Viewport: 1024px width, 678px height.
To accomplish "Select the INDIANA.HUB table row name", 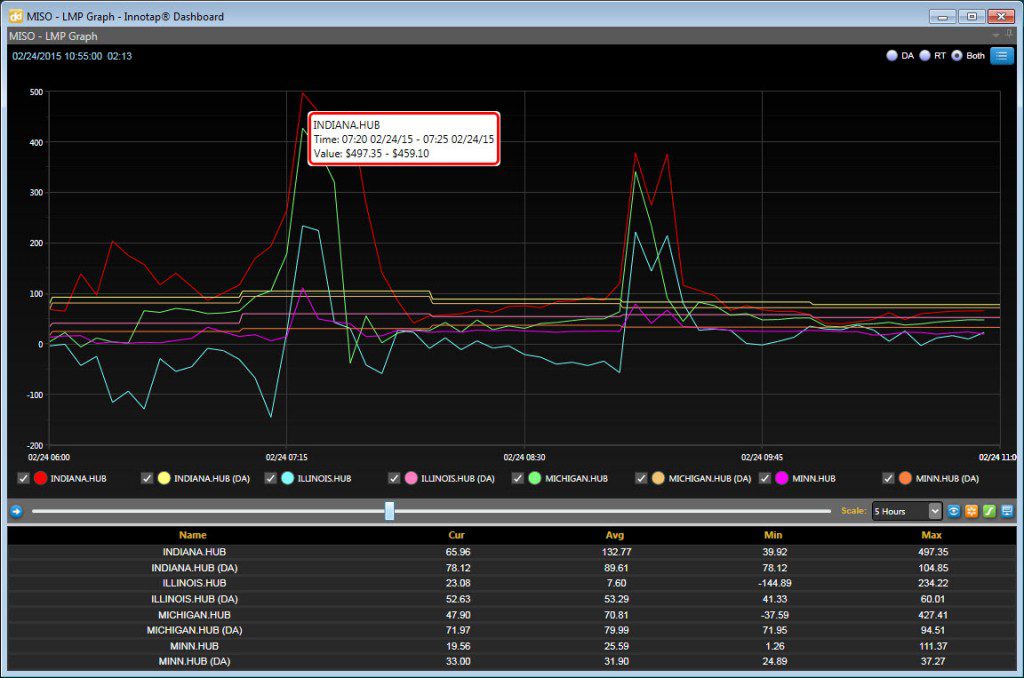I will pos(194,552).
